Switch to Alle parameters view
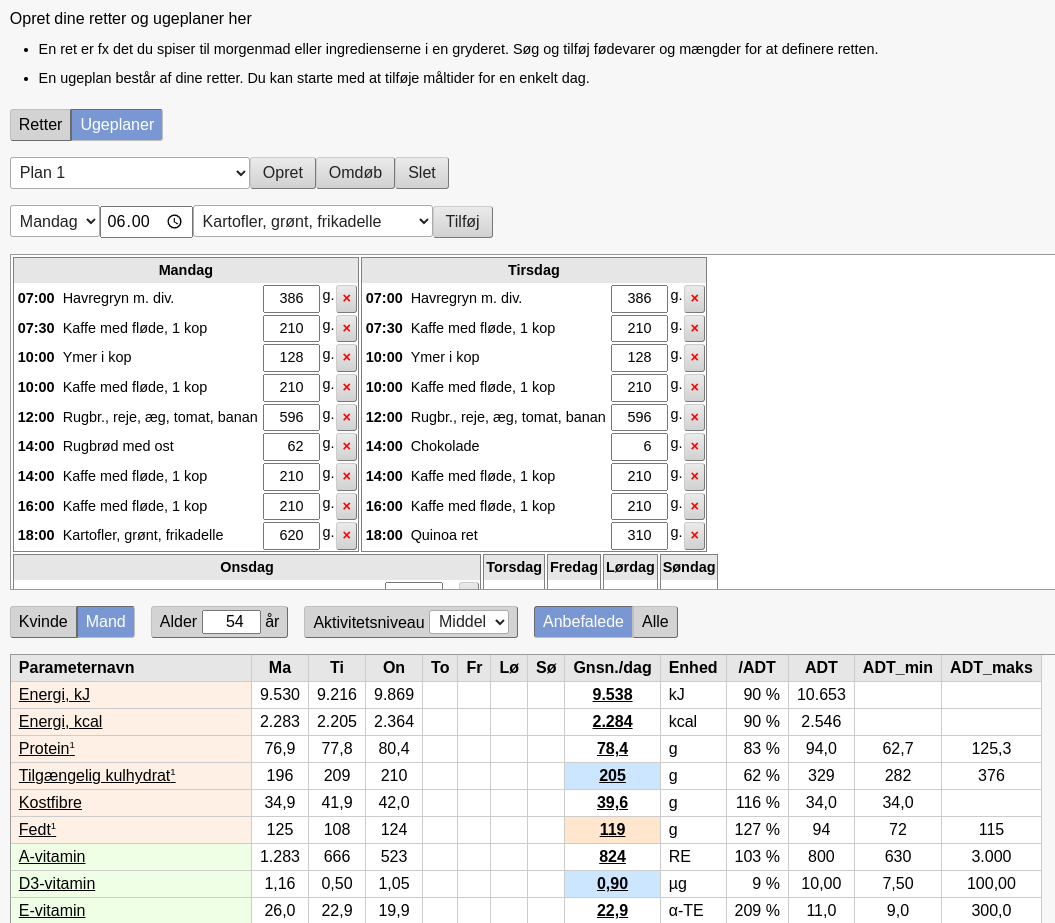The width and height of the screenshot is (1055, 923). (x=655, y=622)
